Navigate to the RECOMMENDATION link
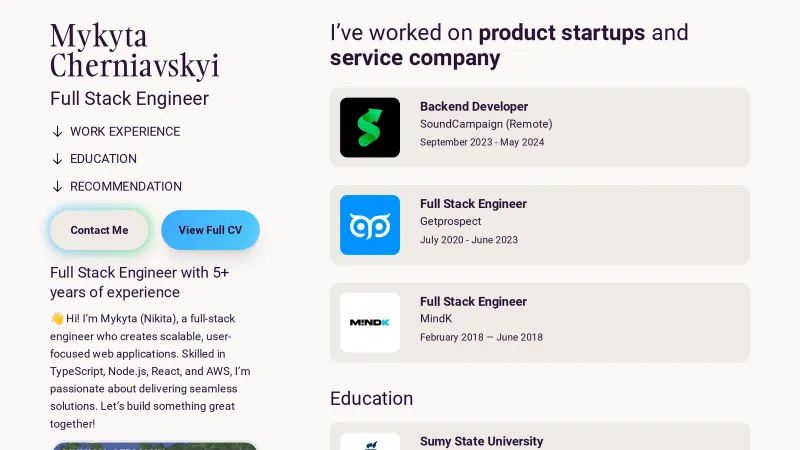Screen dimensions: 800x450 (x=126, y=186)
